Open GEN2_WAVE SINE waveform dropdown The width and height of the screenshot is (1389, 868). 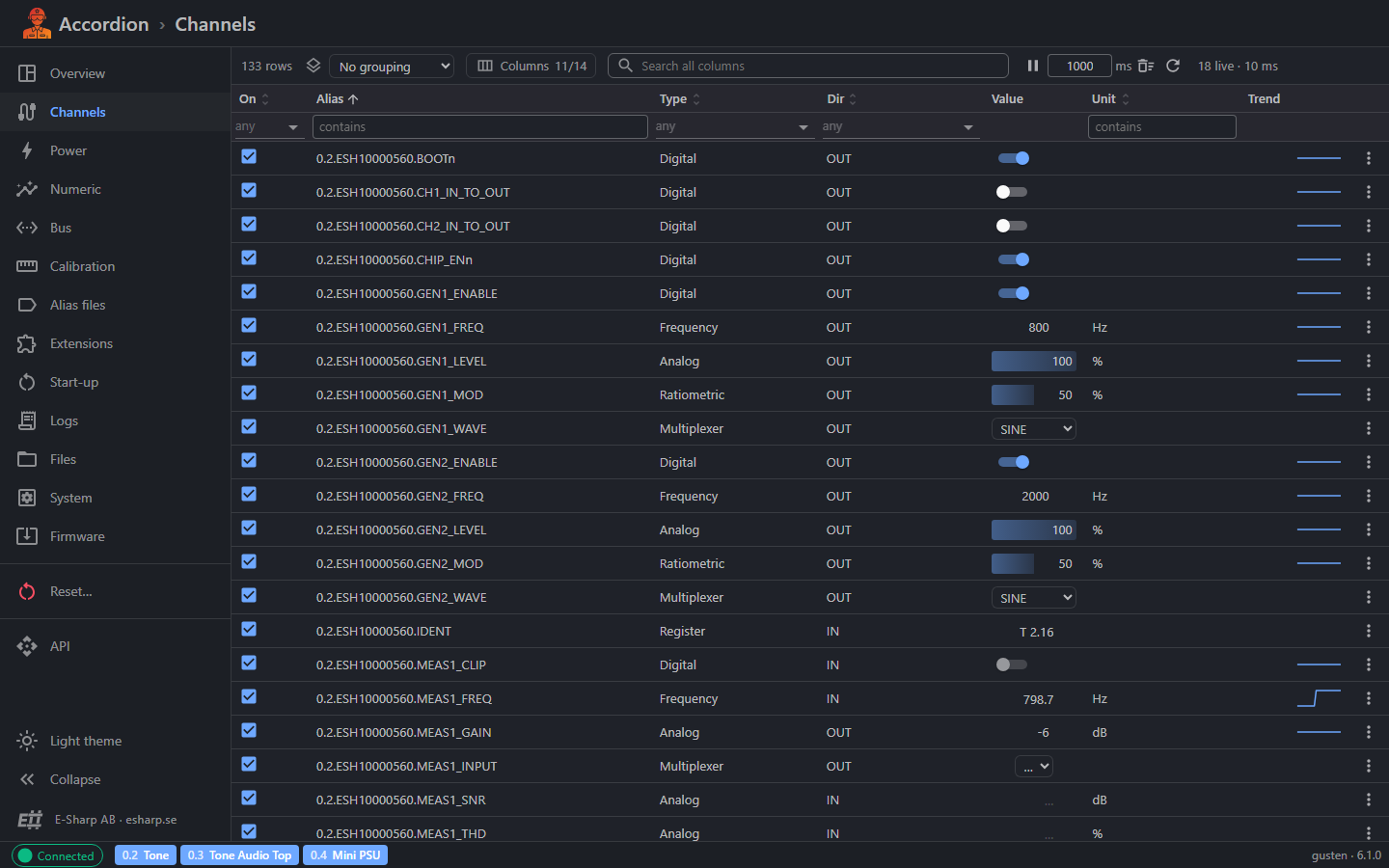click(1034, 598)
